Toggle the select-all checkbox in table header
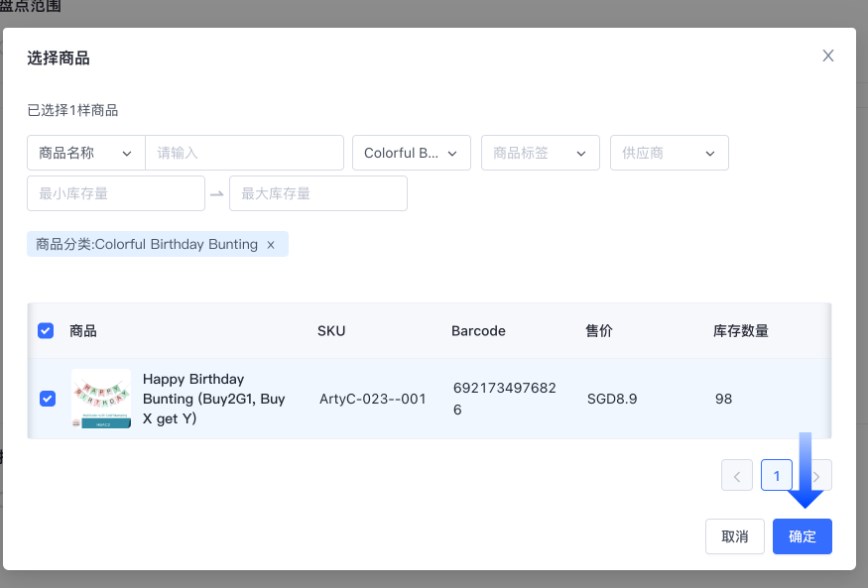The image size is (868, 588). coord(46,331)
